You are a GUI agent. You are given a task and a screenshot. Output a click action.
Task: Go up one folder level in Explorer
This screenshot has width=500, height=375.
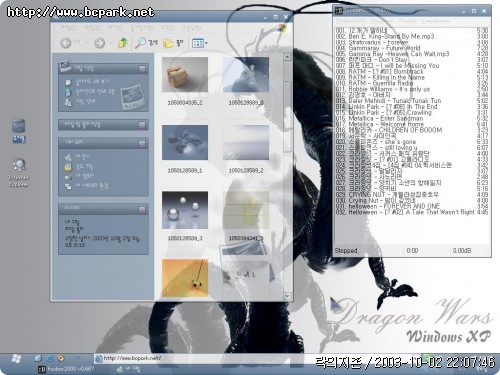[x=123, y=43]
